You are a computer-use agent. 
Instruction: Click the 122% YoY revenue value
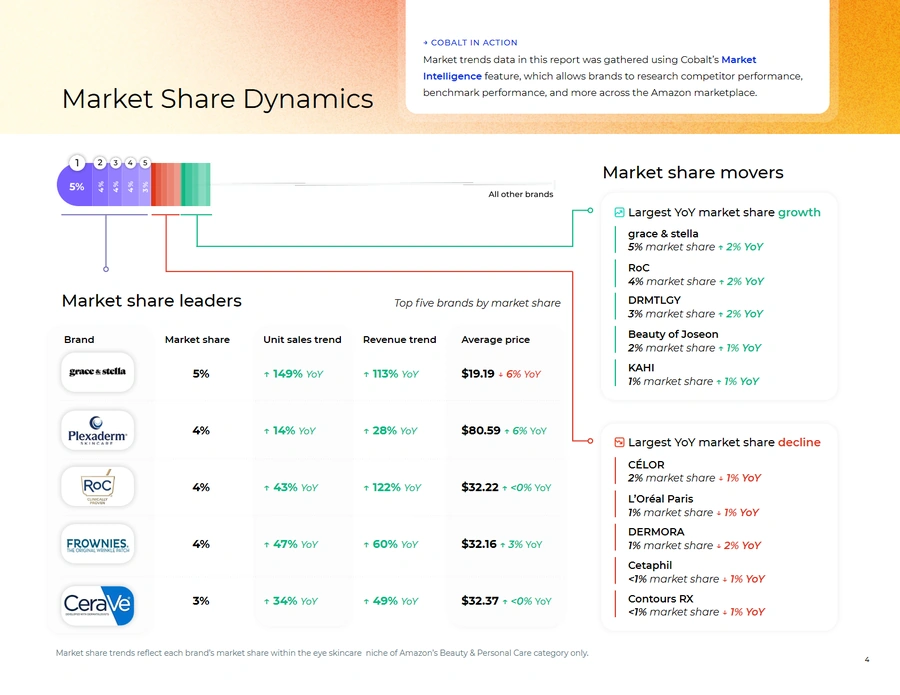tap(392, 488)
